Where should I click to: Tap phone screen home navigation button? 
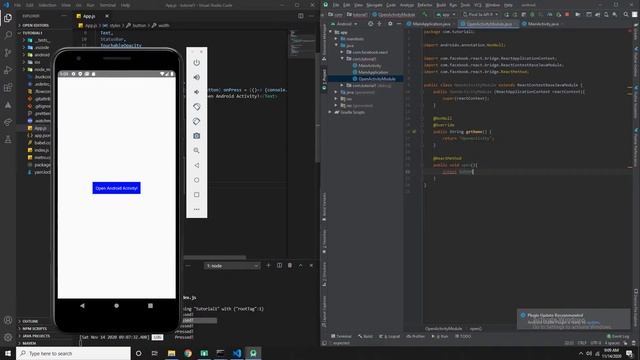click(x=116, y=306)
